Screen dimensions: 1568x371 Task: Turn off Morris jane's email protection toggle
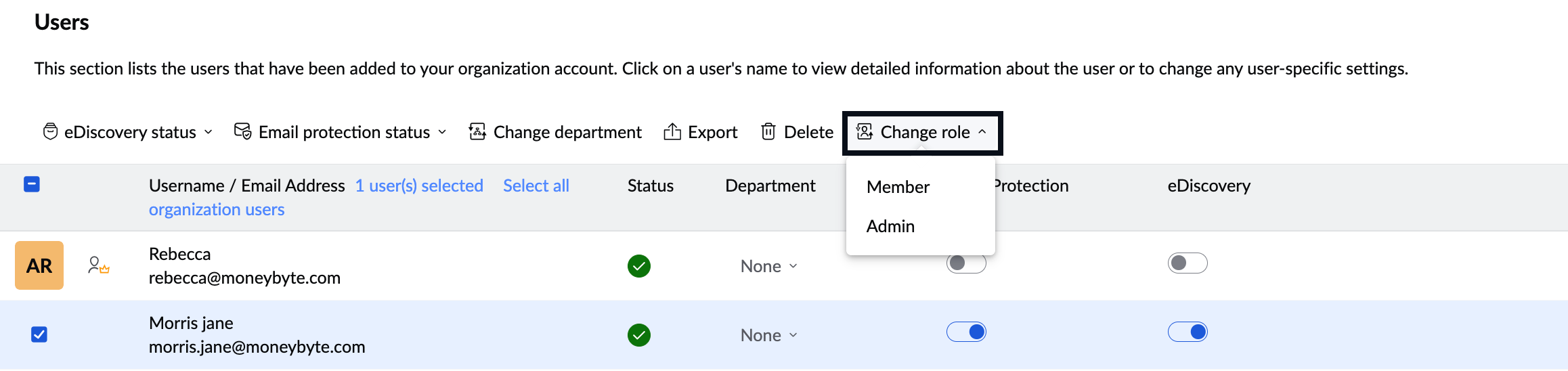coord(966,332)
